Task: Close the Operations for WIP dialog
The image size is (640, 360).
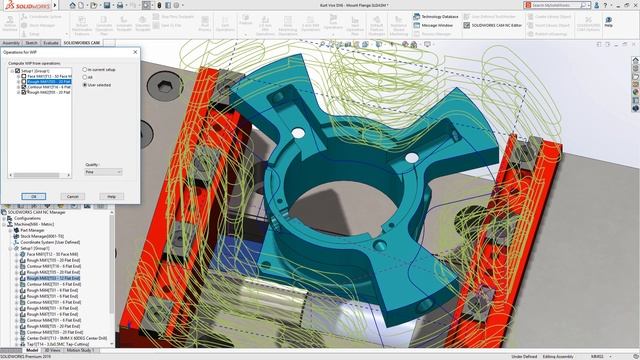Action: [135, 52]
